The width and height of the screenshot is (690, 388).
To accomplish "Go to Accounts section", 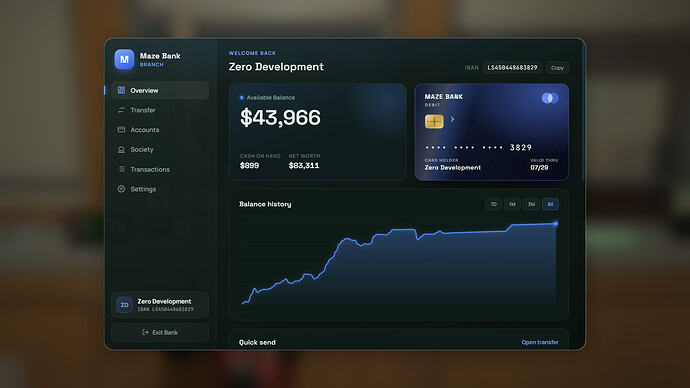I will coord(160,130).
